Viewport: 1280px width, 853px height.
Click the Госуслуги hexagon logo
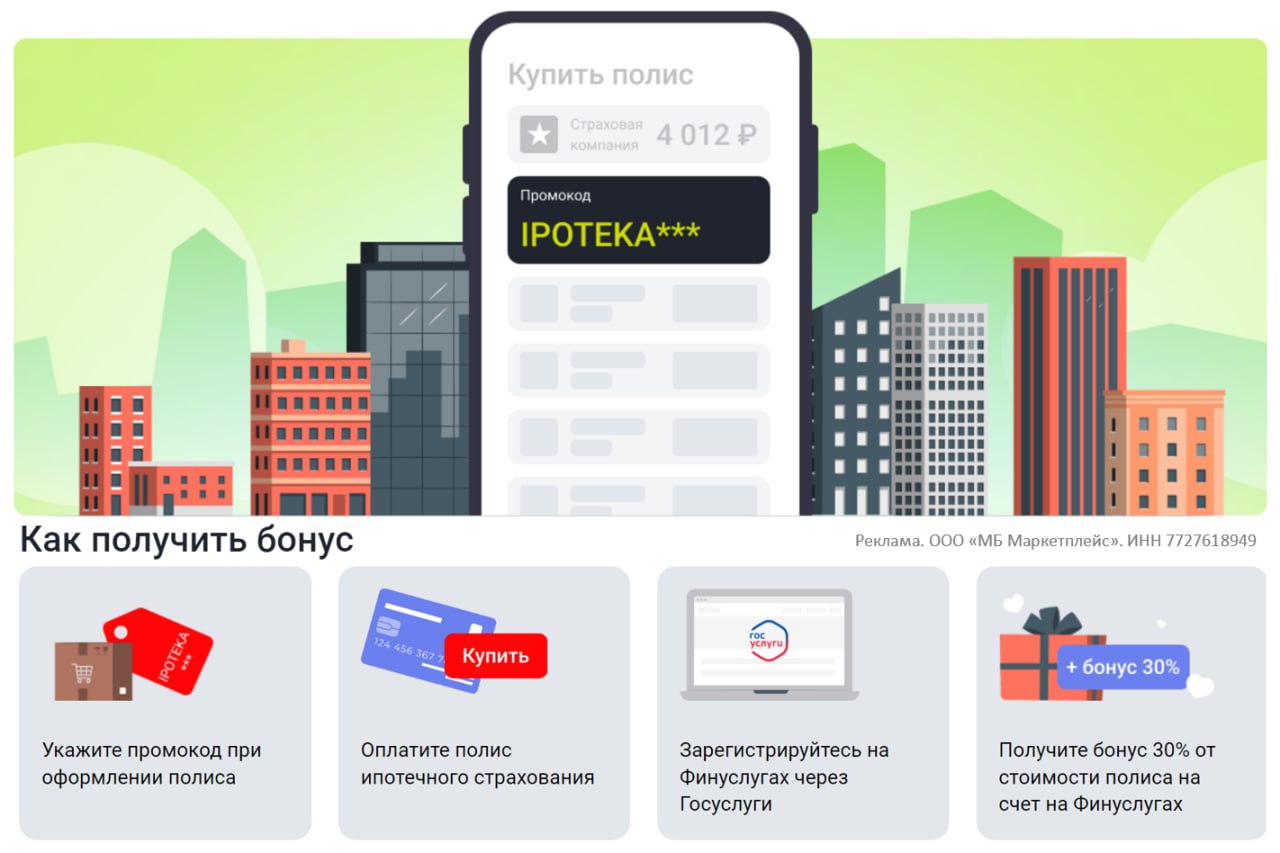click(x=769, y=640)
